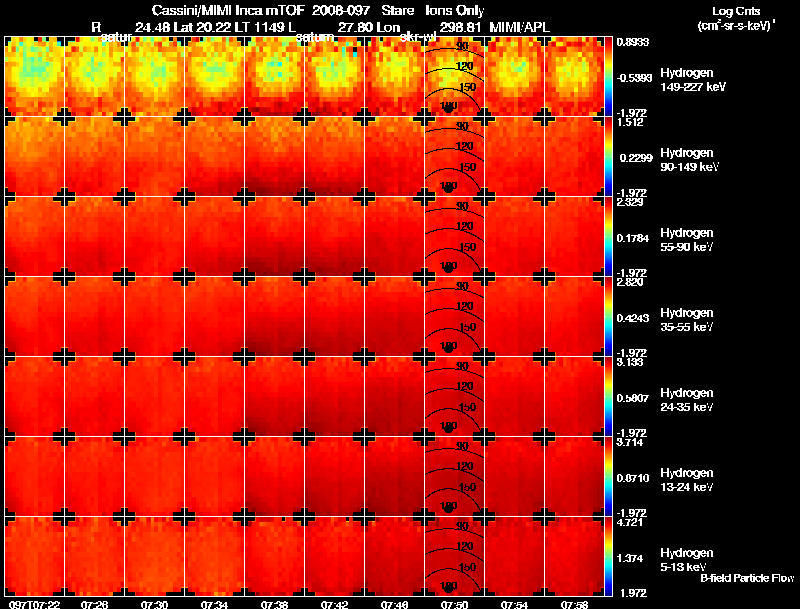Click the Hydrogen 35-55 keV color bar
Viewport: 800px width, 609px height.
click(x=608, y=317)
